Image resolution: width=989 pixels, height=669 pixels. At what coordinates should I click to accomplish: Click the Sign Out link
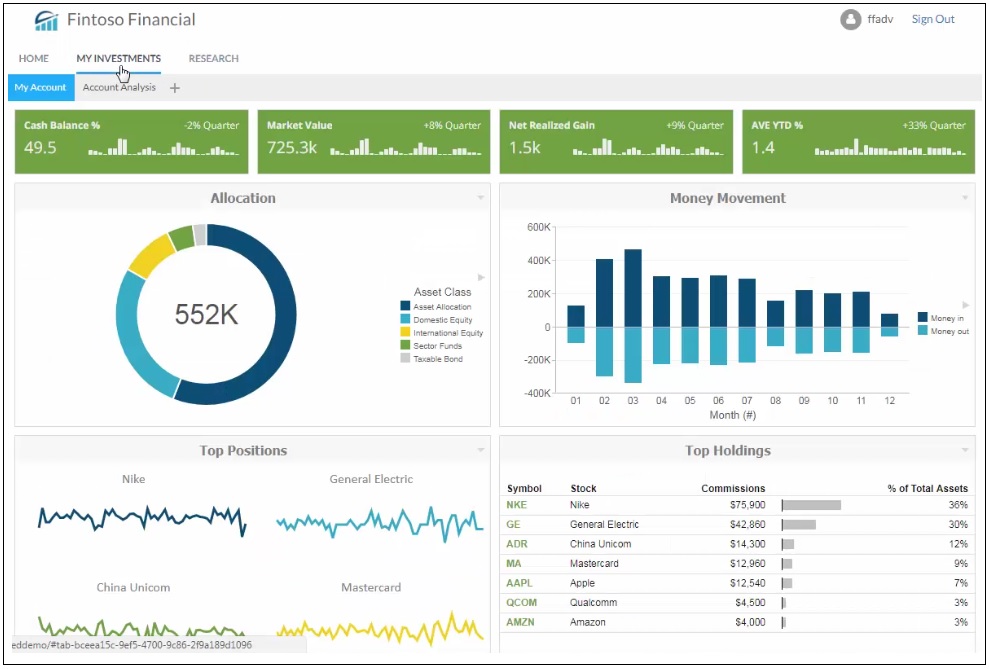click(x=933, y=20)
